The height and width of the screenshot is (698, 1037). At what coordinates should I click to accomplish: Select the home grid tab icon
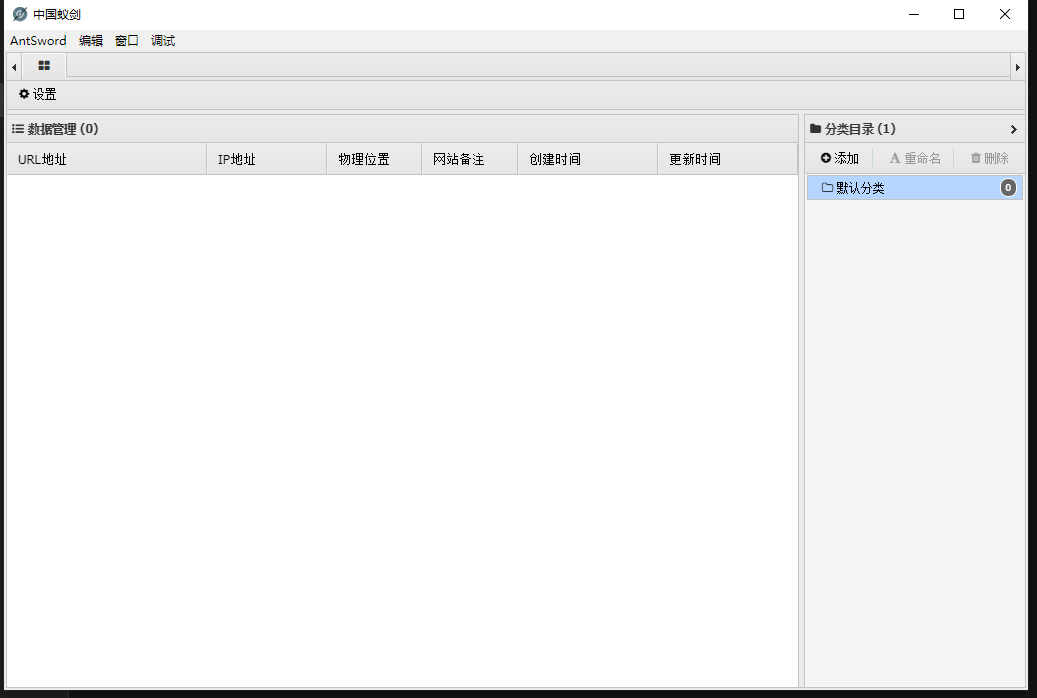click(44, 65)
